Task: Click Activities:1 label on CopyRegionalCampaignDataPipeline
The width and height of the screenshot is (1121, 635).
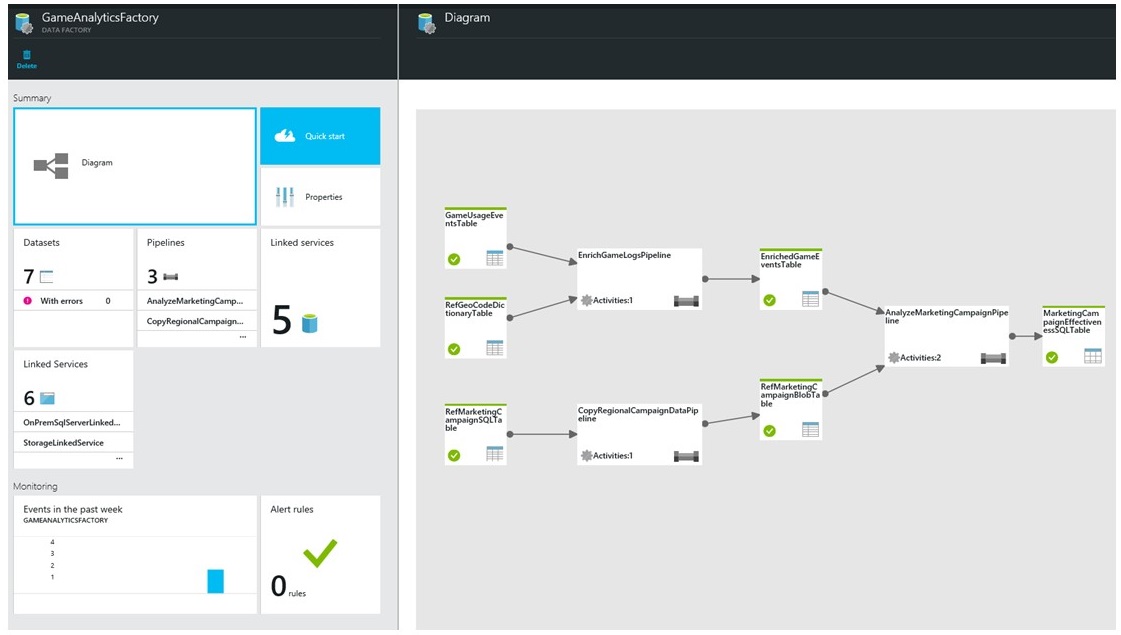Action: 613,456
